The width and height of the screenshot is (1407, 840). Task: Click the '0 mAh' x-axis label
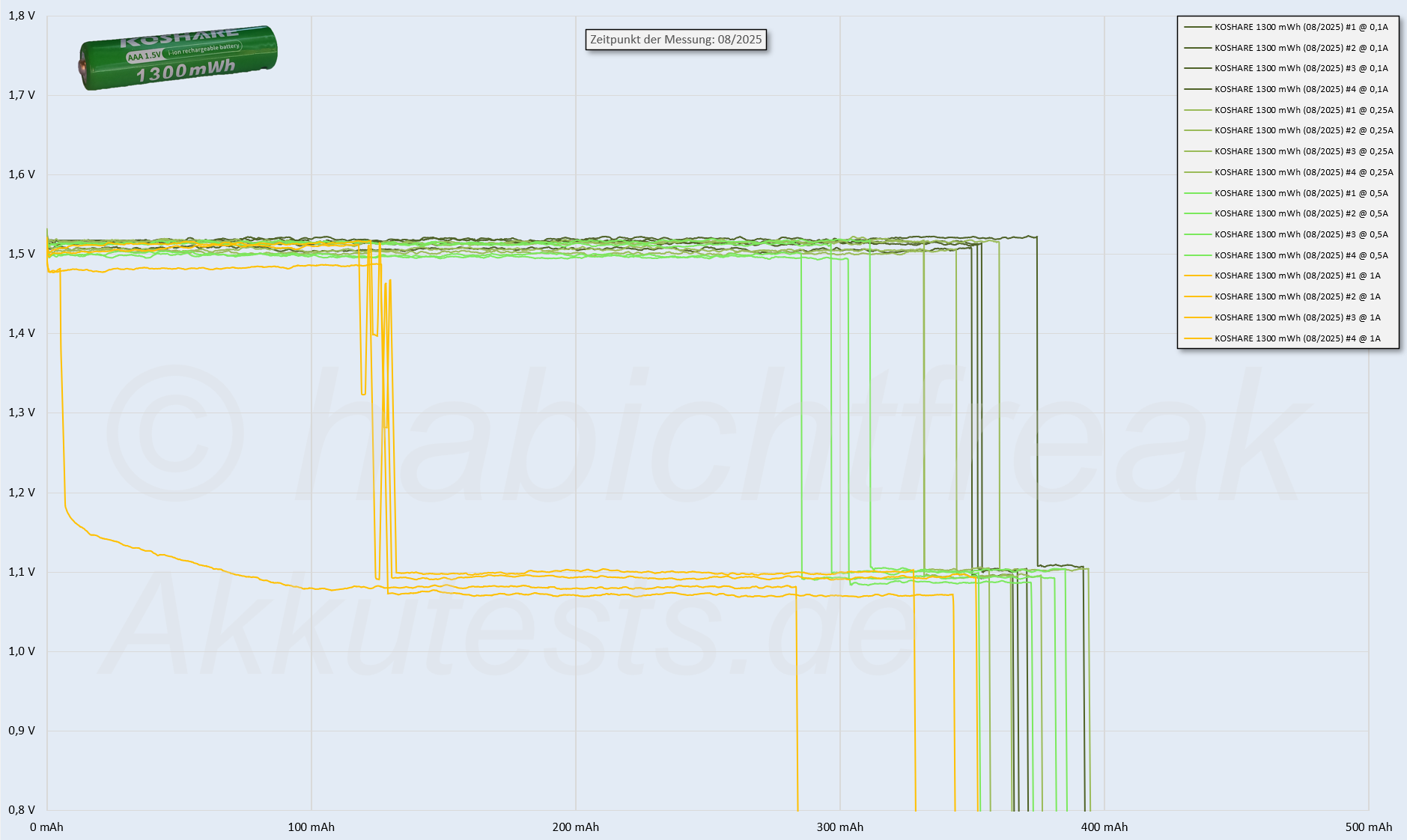click(46, 827)
